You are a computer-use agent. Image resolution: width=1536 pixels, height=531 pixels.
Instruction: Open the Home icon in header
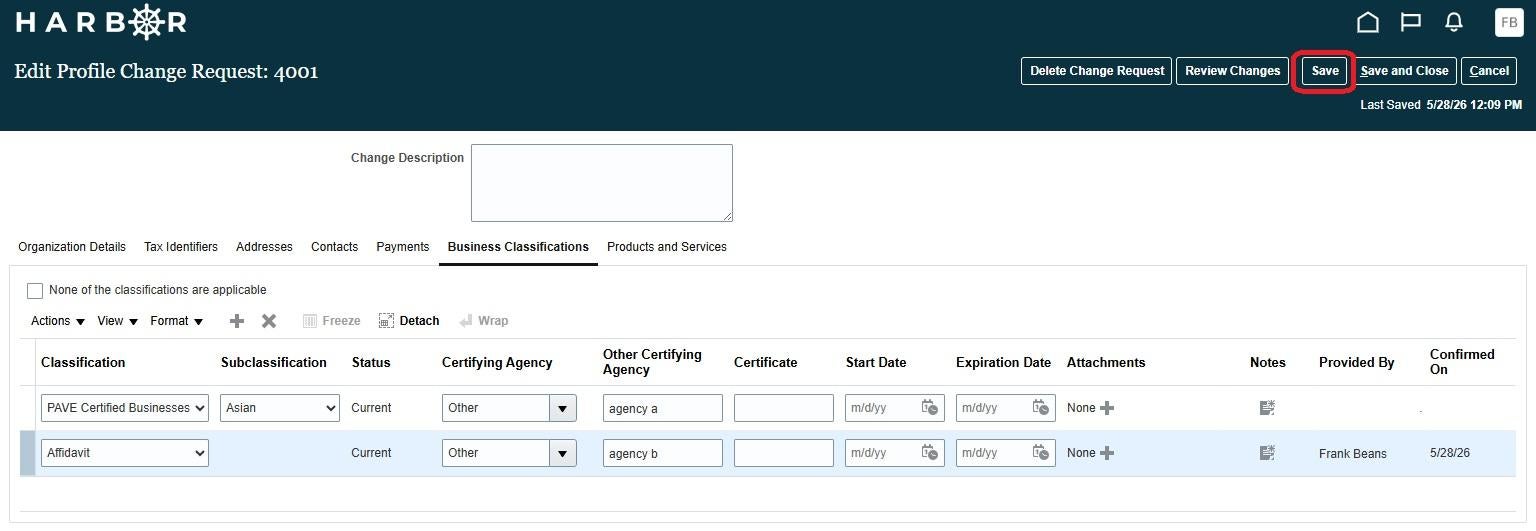(1367, 22)
